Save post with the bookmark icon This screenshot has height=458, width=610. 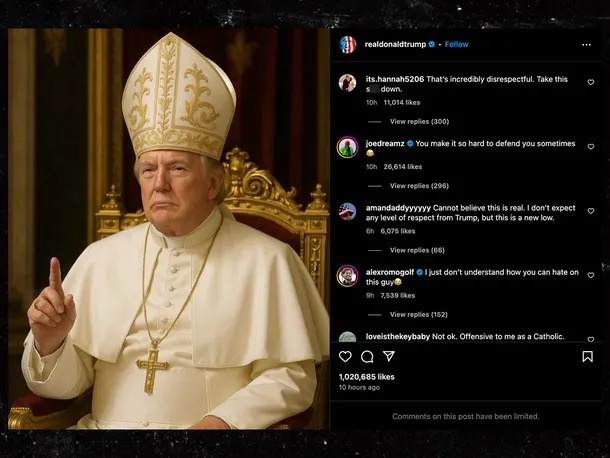coord(587,356)
